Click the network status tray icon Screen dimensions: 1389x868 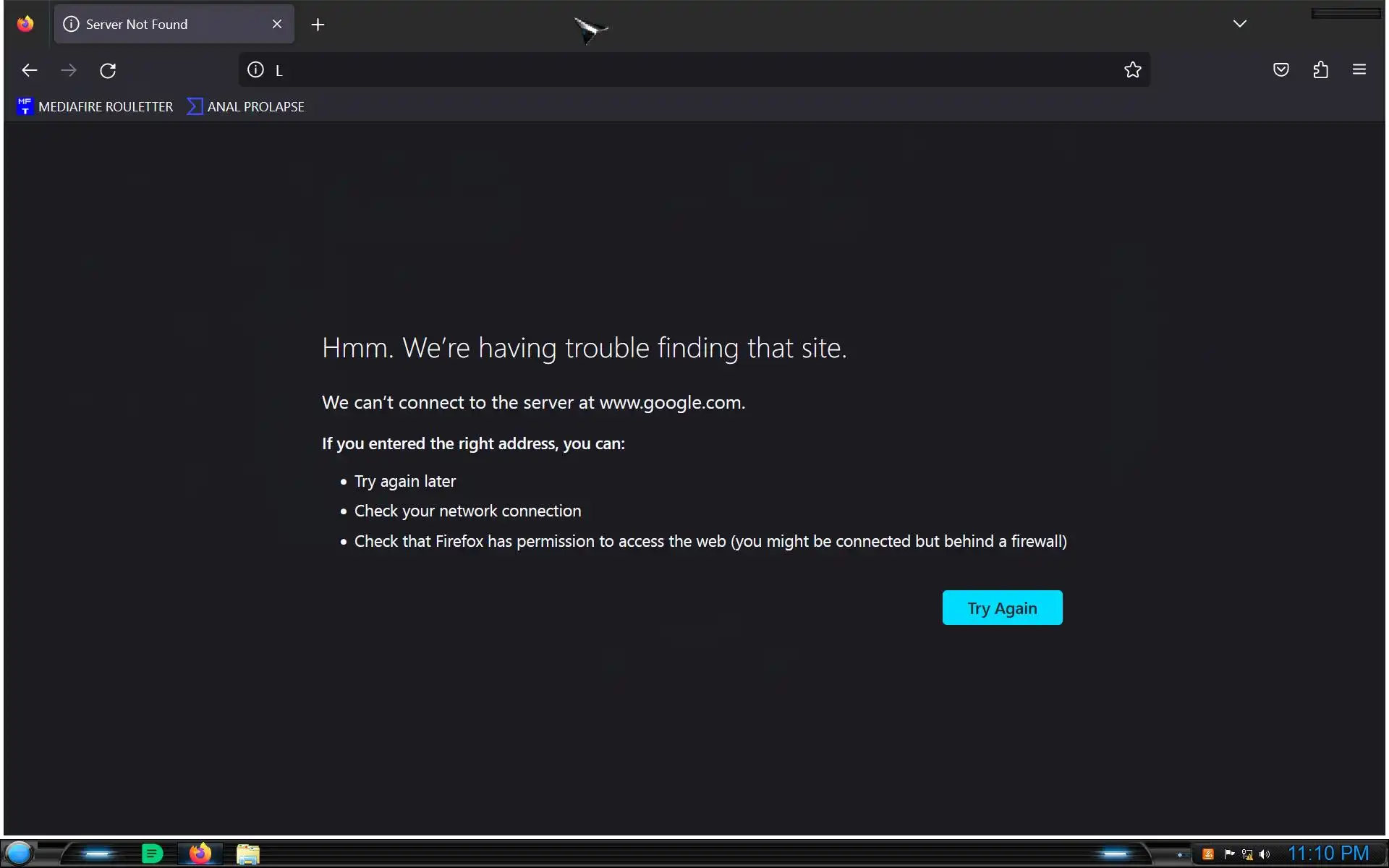coord(1247,854)
